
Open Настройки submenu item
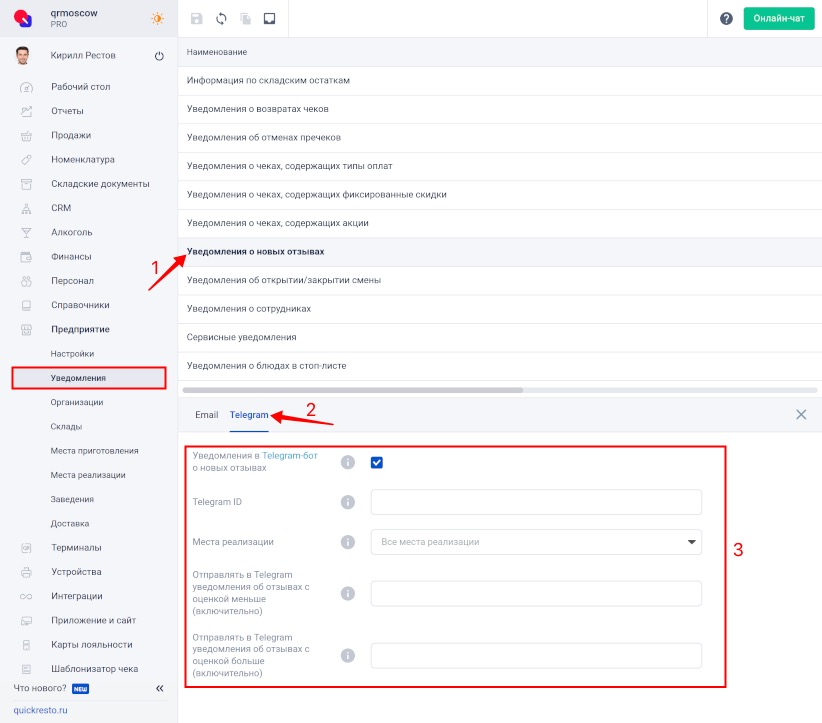coord(72,354)
